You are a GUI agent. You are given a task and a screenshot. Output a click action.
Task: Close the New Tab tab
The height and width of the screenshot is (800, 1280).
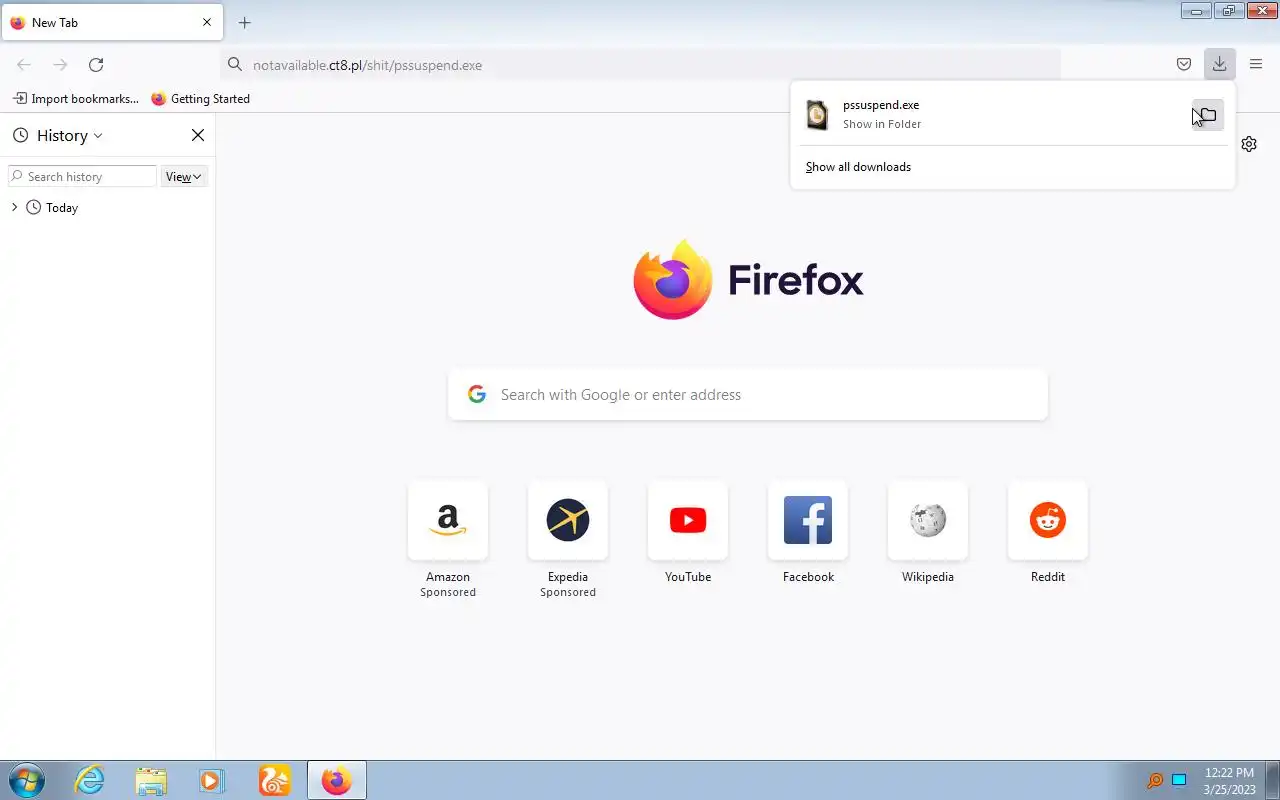(207, 22)
